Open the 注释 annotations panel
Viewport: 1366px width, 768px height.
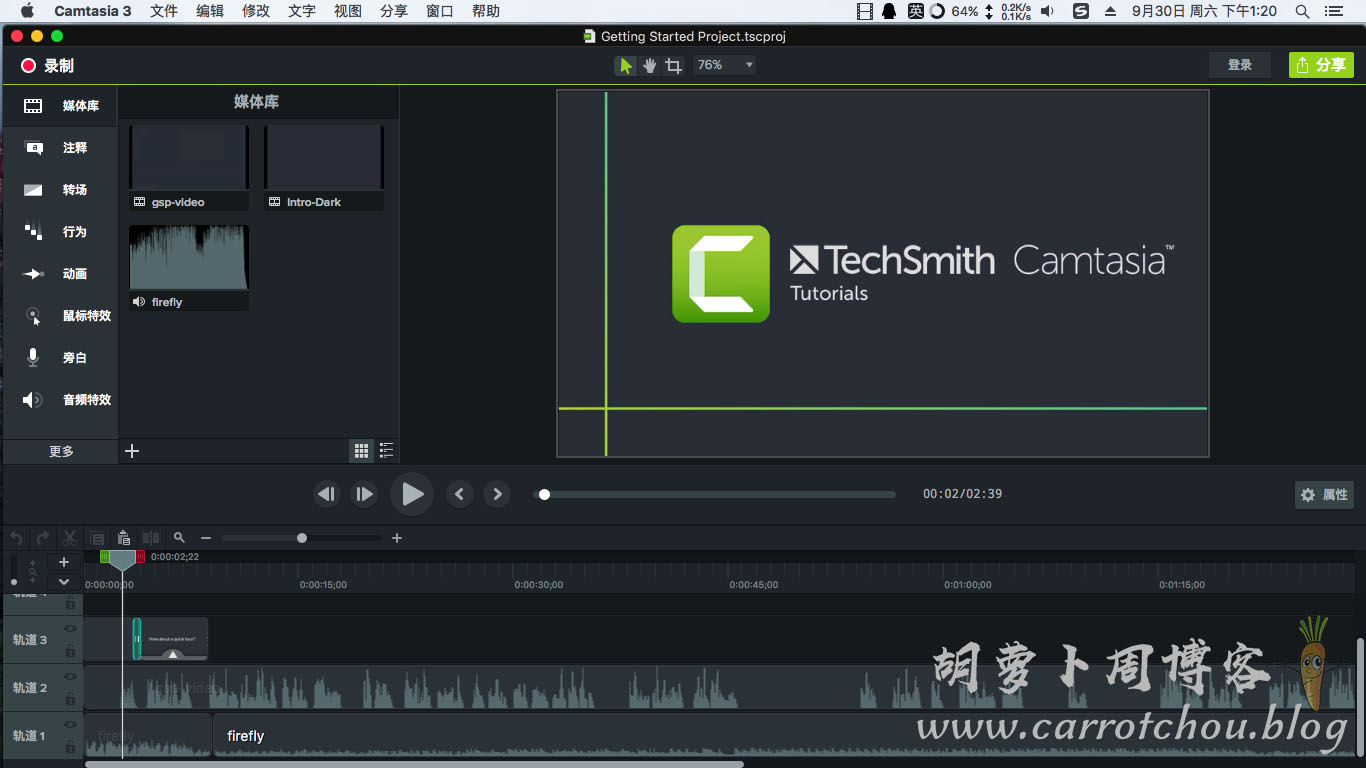tap(60, 148)
